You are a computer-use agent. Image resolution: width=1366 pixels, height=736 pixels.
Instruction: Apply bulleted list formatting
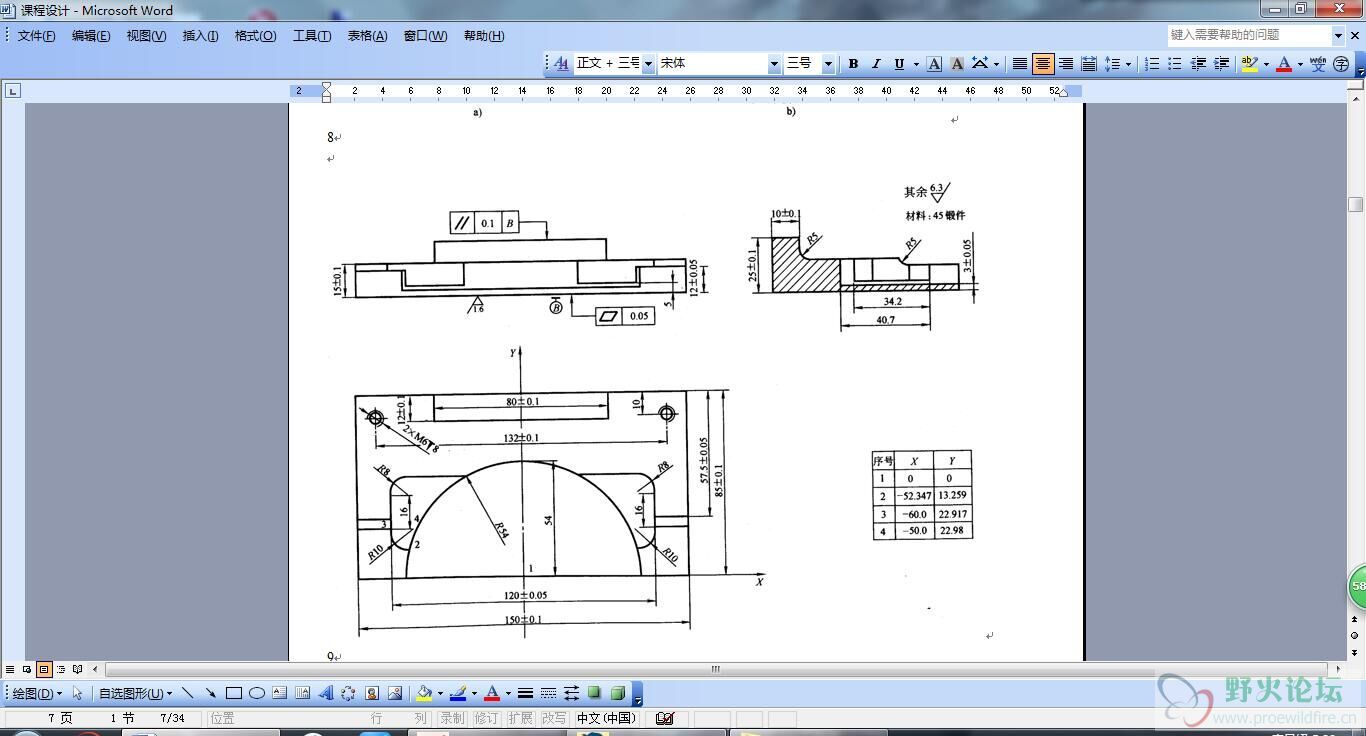click(1175, 63)
